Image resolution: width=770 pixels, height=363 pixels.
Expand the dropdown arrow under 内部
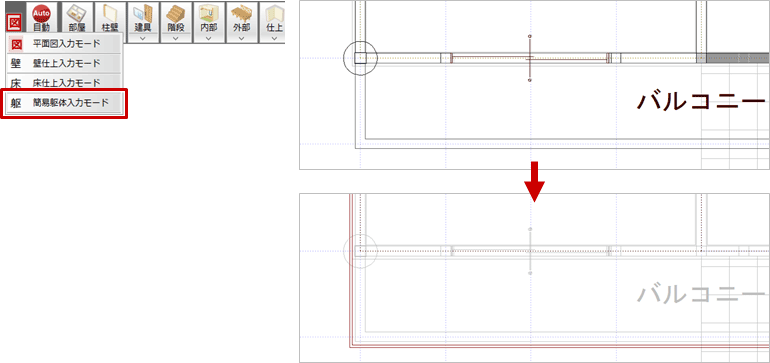pyautogui.click(x=209, y=38)
